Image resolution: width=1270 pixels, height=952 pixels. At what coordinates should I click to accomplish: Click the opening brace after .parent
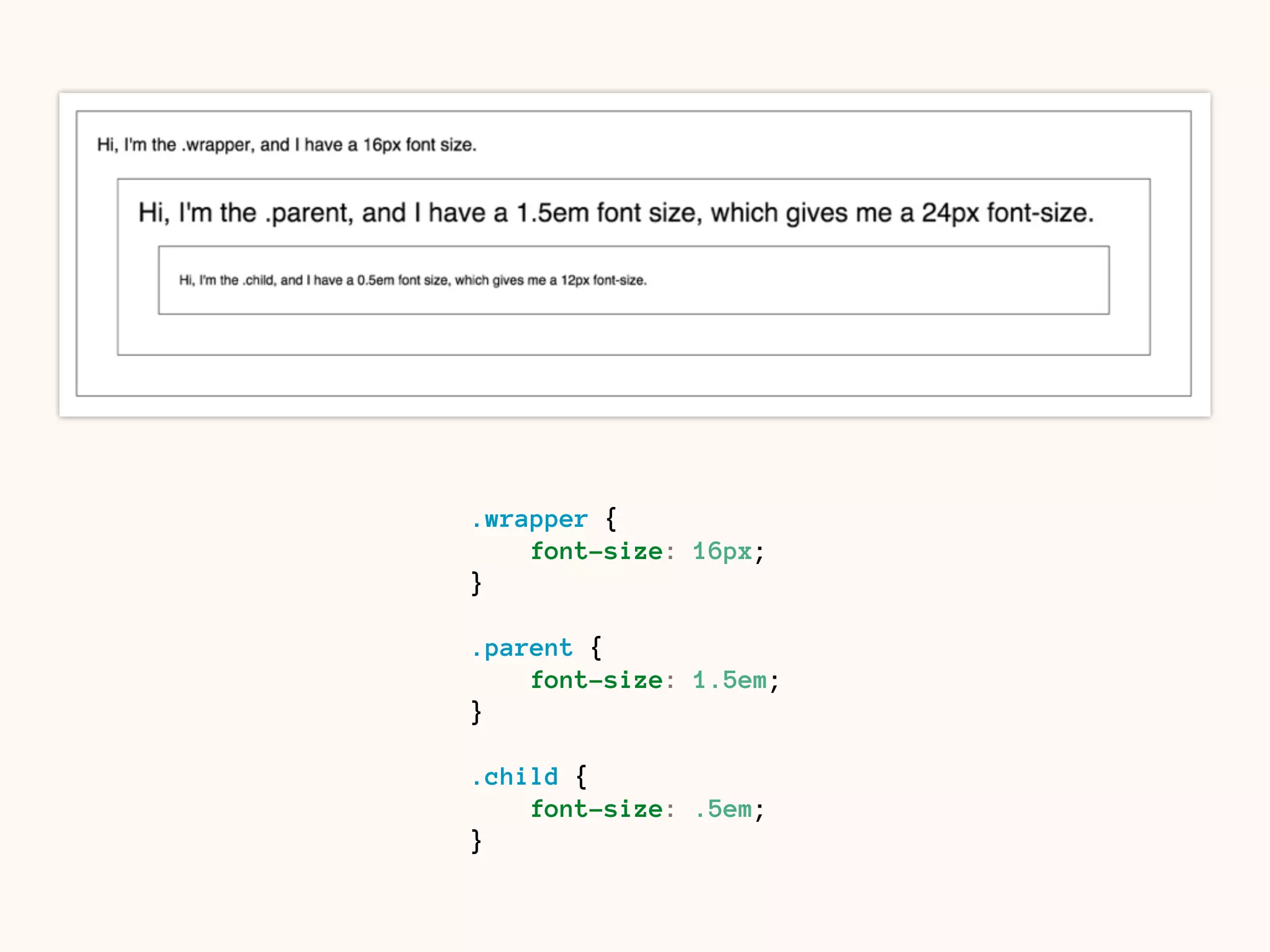[x=596, y=648]
